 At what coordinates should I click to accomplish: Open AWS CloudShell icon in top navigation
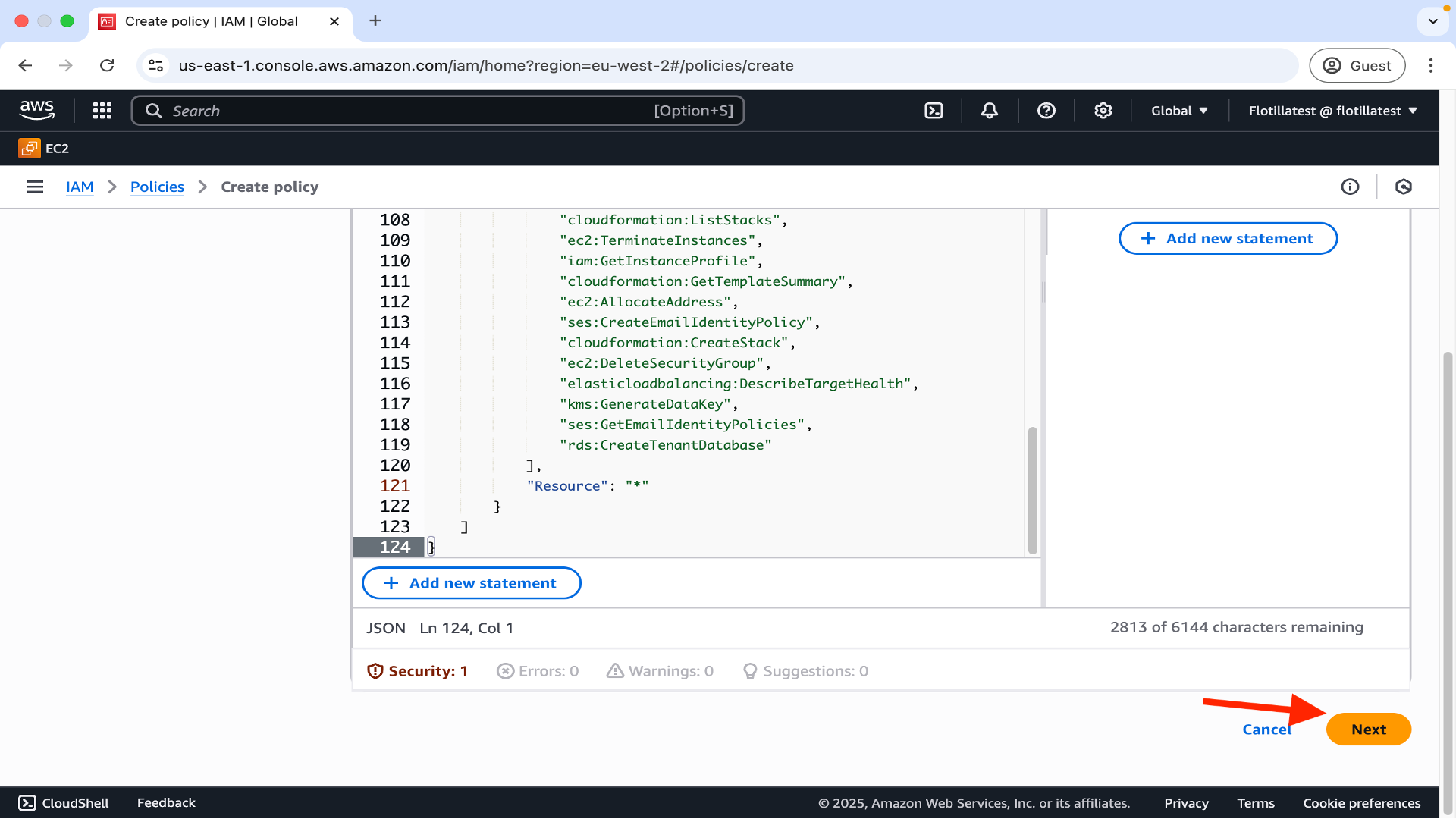(934, 111)
